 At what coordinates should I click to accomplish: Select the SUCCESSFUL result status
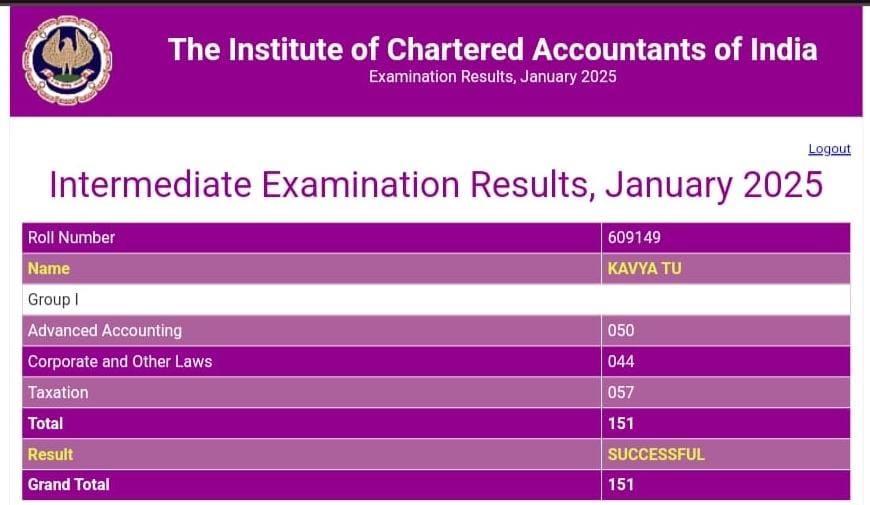(656, 454)
